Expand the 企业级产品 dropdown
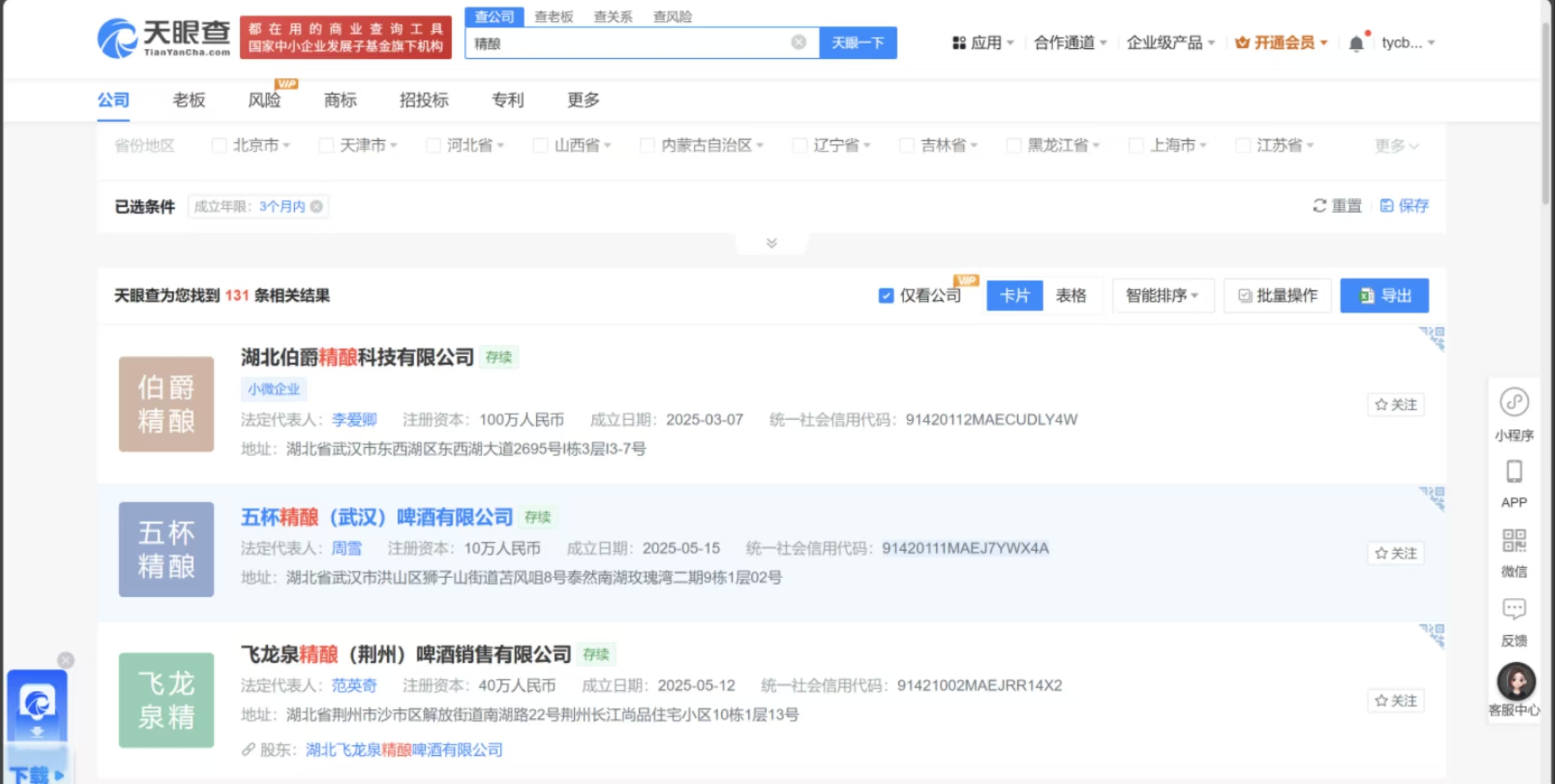The width and height of the screenshot is (1555, 784). click(1170, 43)
